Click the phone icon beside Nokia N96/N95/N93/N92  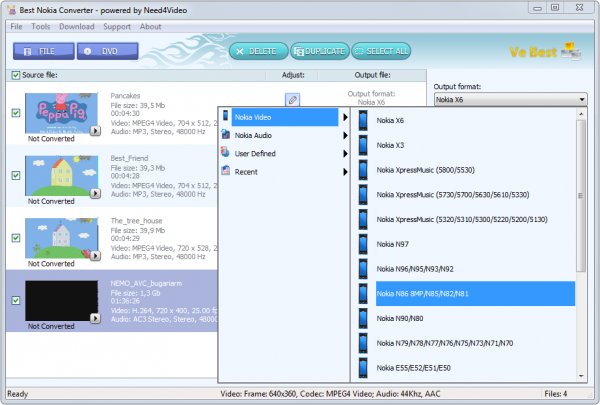(x=363, y=269)
